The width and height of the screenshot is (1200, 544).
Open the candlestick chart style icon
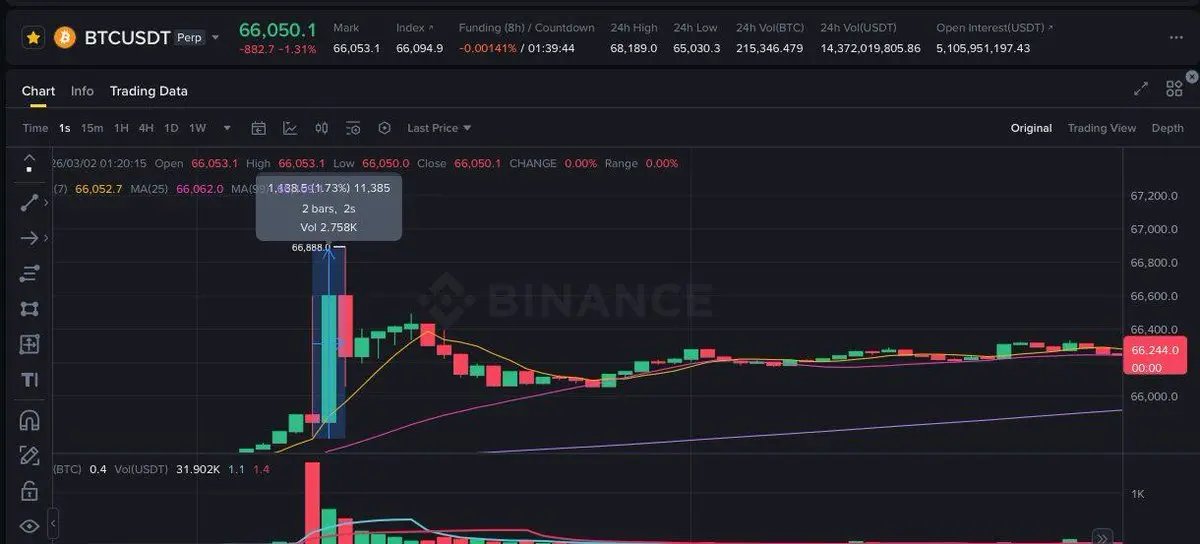pyautogui.click(x=322, y=128)
